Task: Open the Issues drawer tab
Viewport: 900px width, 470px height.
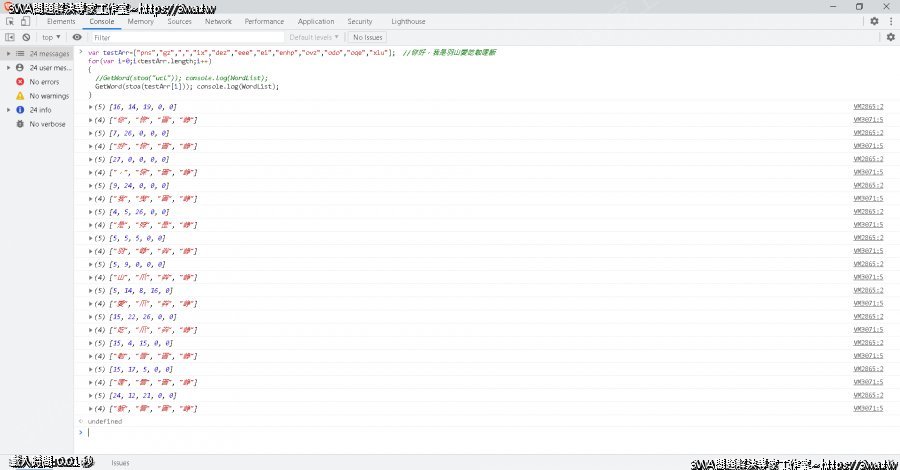Action: tap(120, 463)
